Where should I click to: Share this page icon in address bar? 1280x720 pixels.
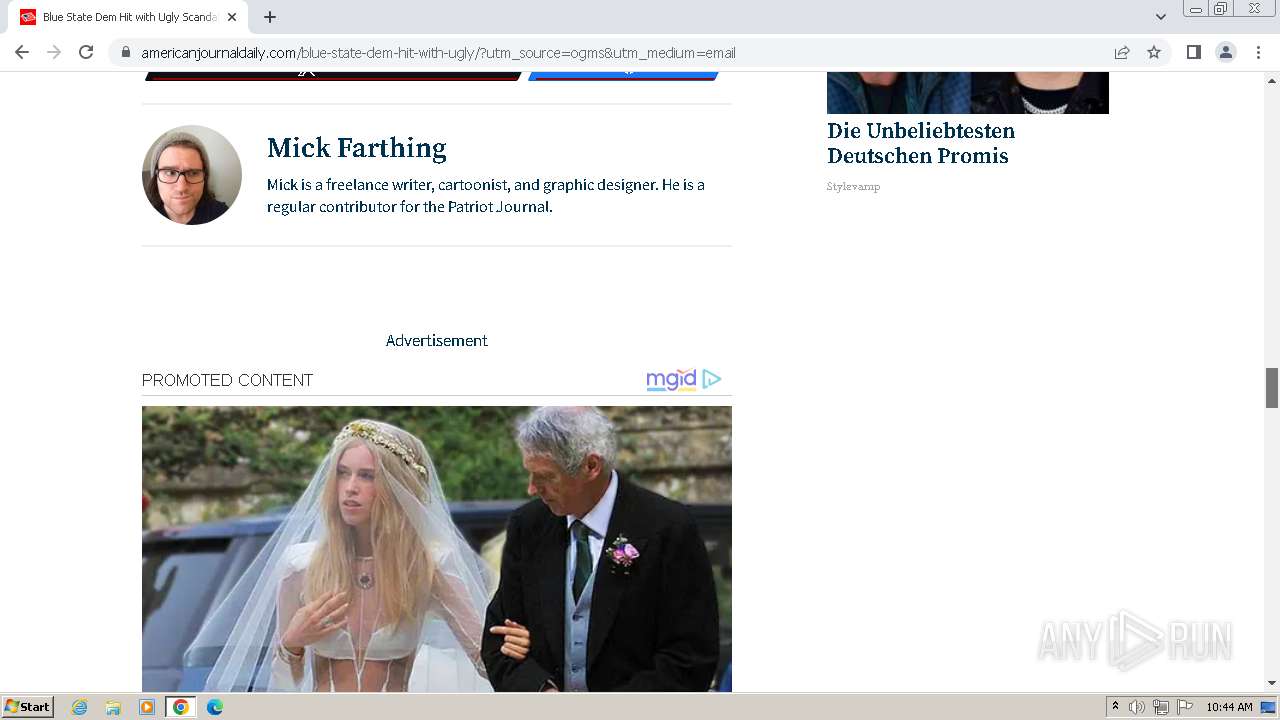coord(1122,52)
